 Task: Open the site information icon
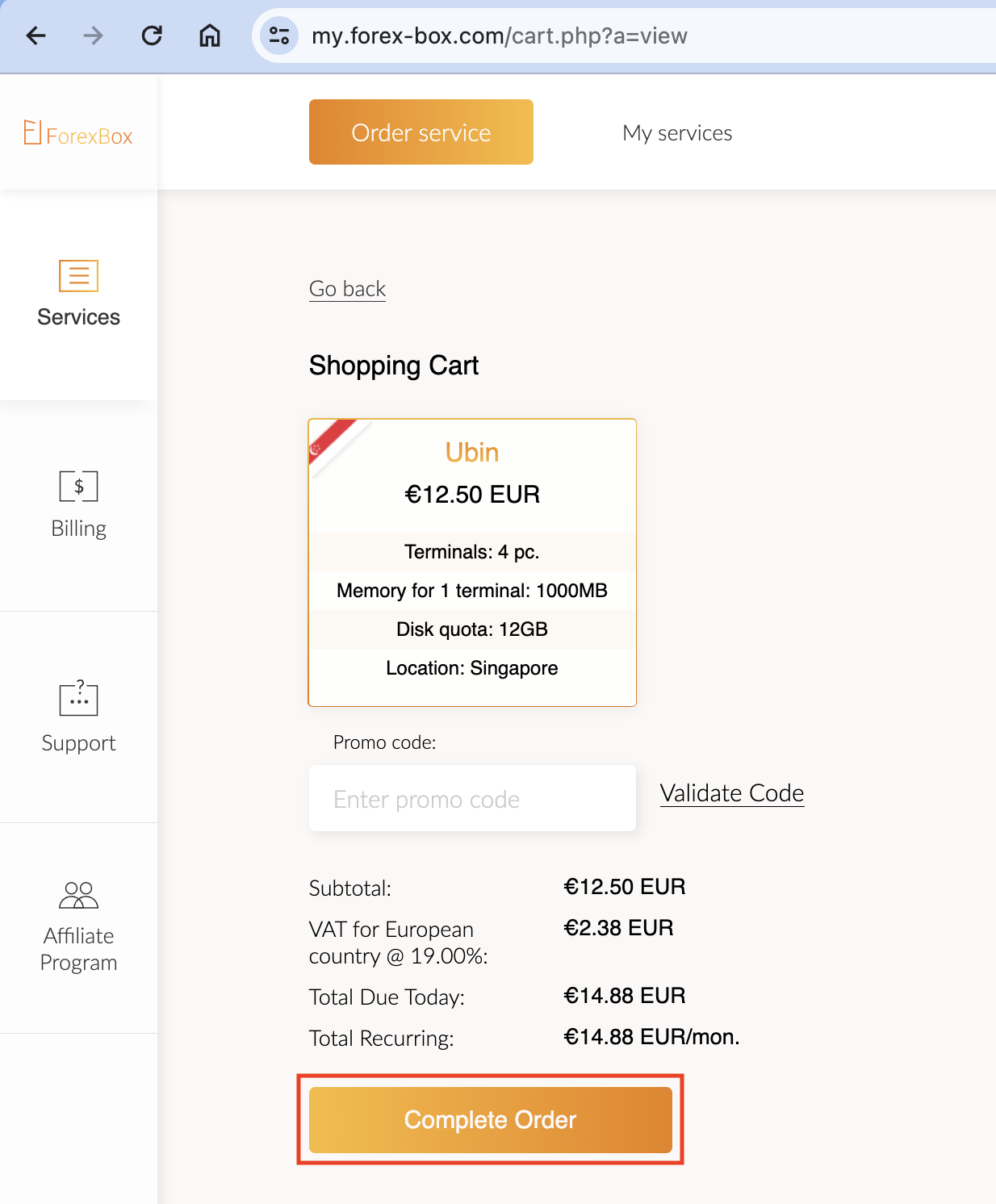coord(279,36)
